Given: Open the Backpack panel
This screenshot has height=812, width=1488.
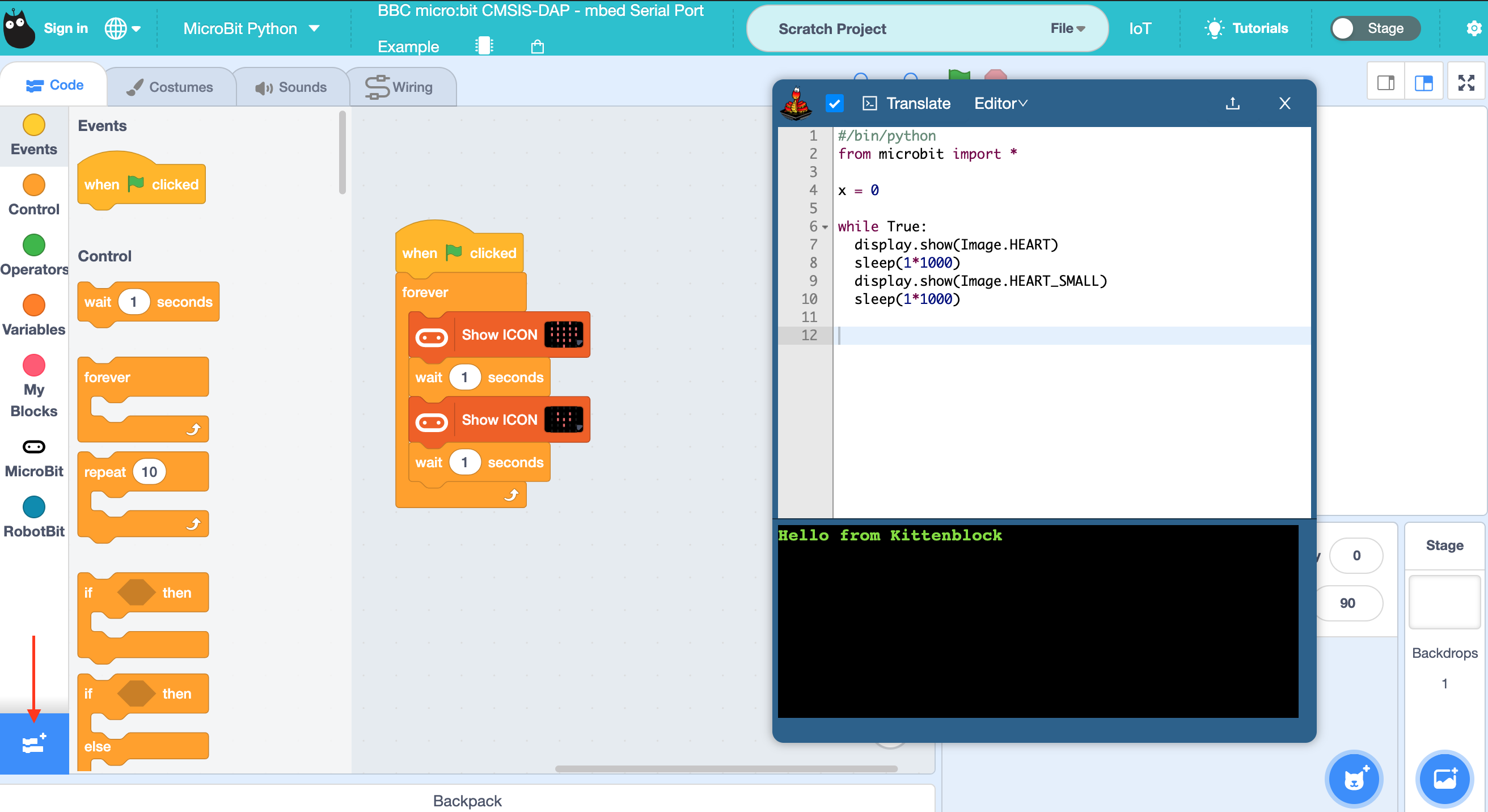Looking at the screenshot, I should tap(467, 801).
